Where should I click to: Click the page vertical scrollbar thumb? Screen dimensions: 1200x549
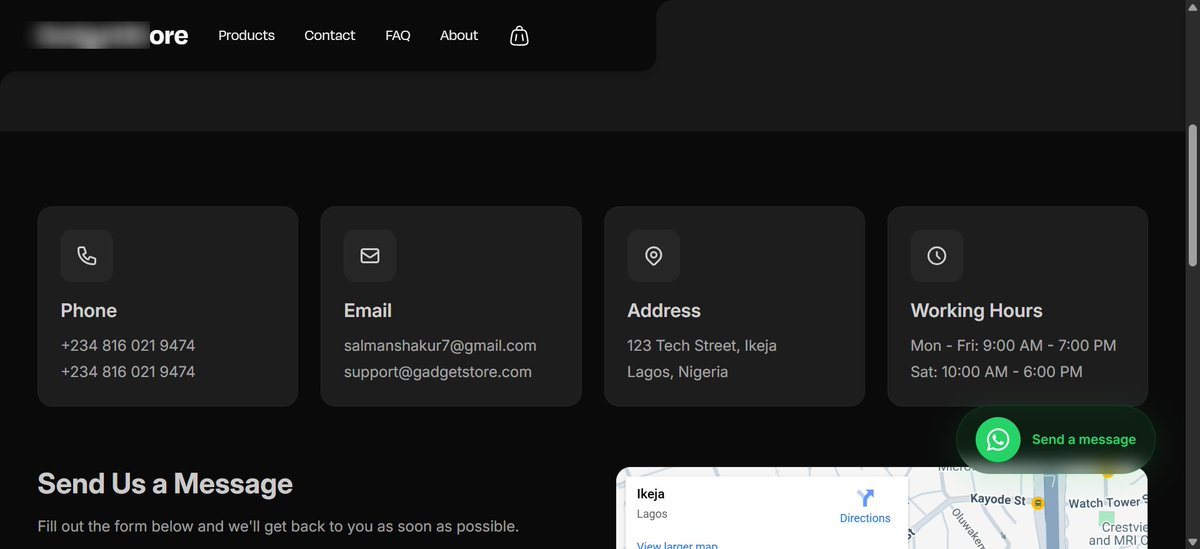[1192, 196]
